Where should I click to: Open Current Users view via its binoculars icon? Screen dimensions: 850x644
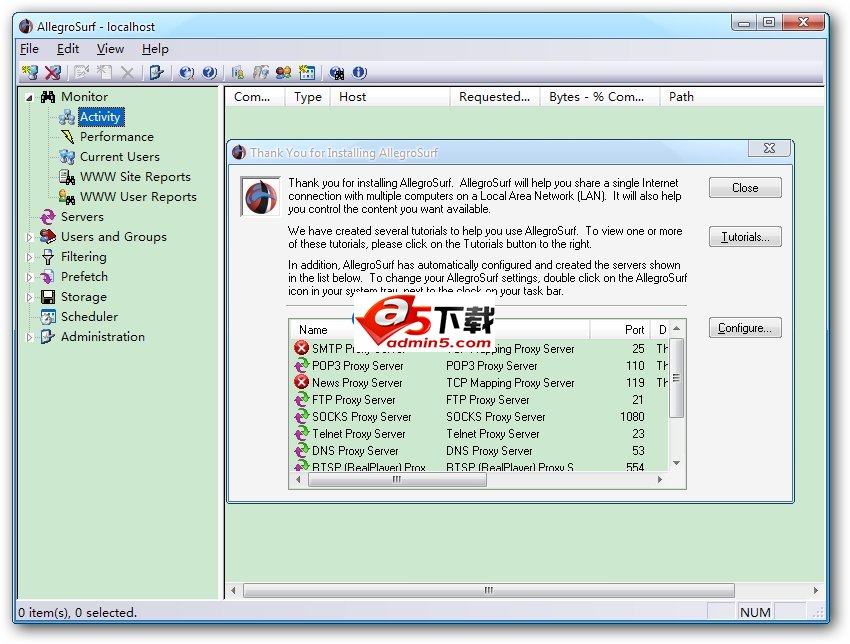pyautogui.click(x=65, y=157)
